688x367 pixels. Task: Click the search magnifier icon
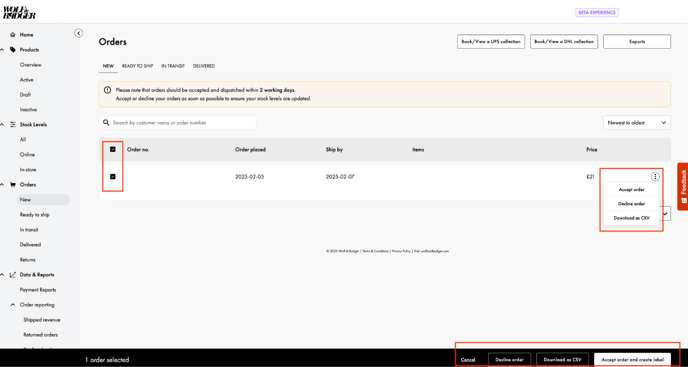pos(106,123)
